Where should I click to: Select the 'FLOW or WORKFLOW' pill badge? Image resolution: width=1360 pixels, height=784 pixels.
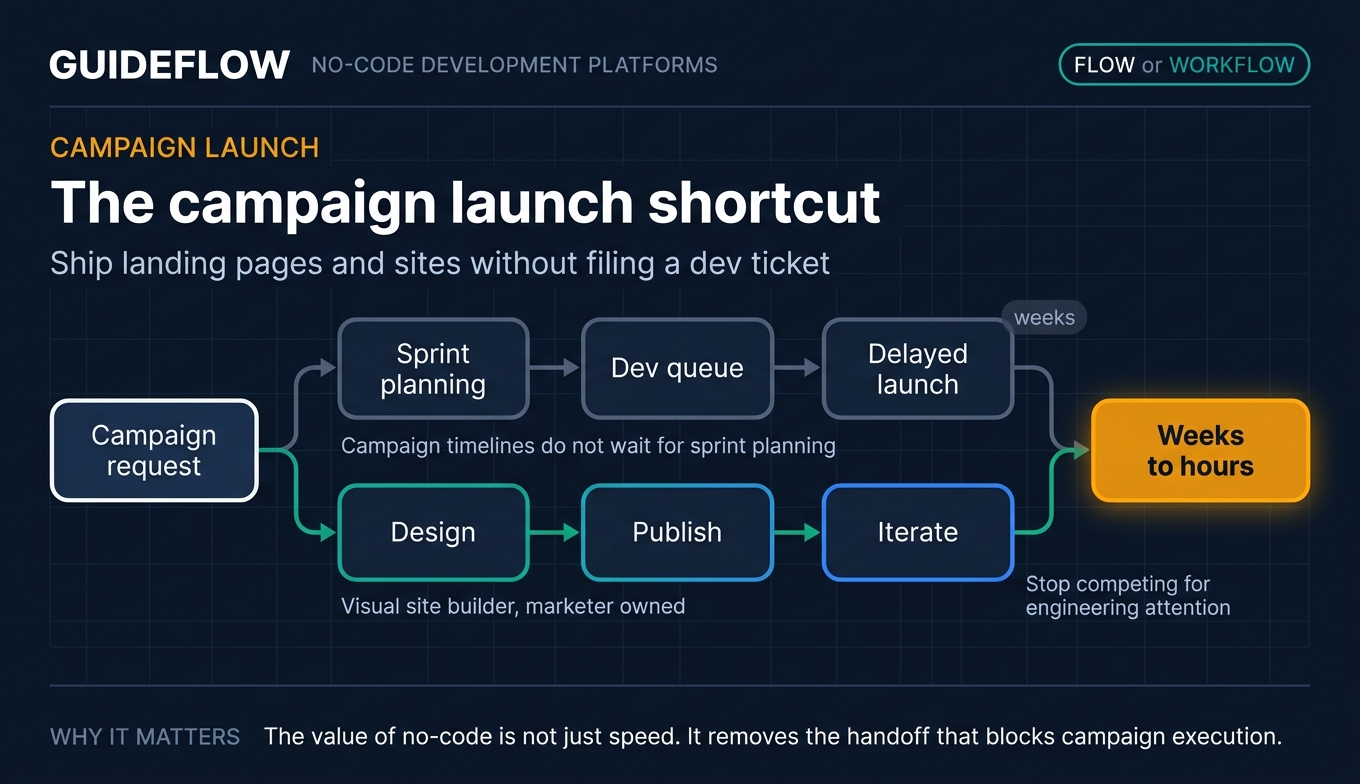coord(1184,65)
